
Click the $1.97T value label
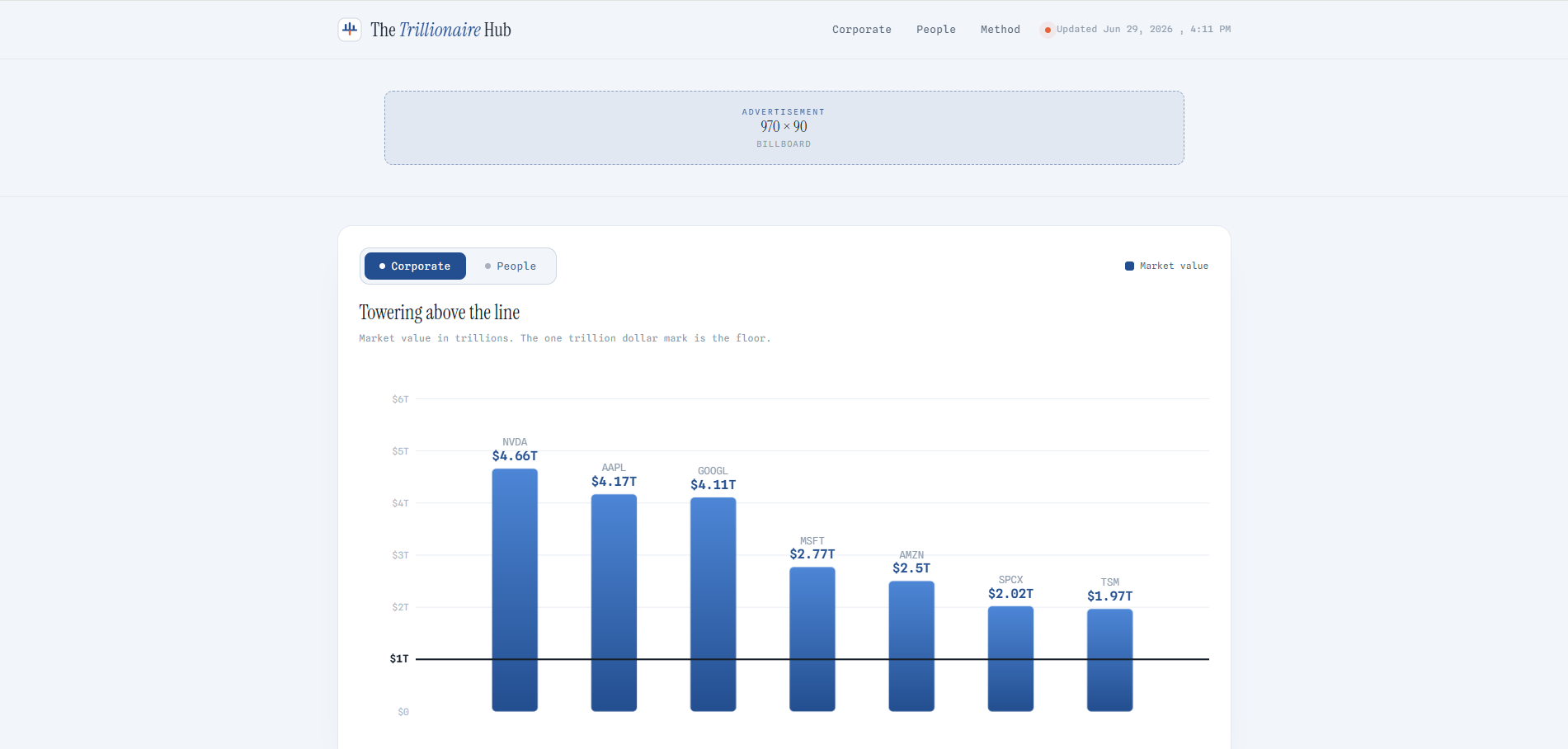pos(1110,596)
